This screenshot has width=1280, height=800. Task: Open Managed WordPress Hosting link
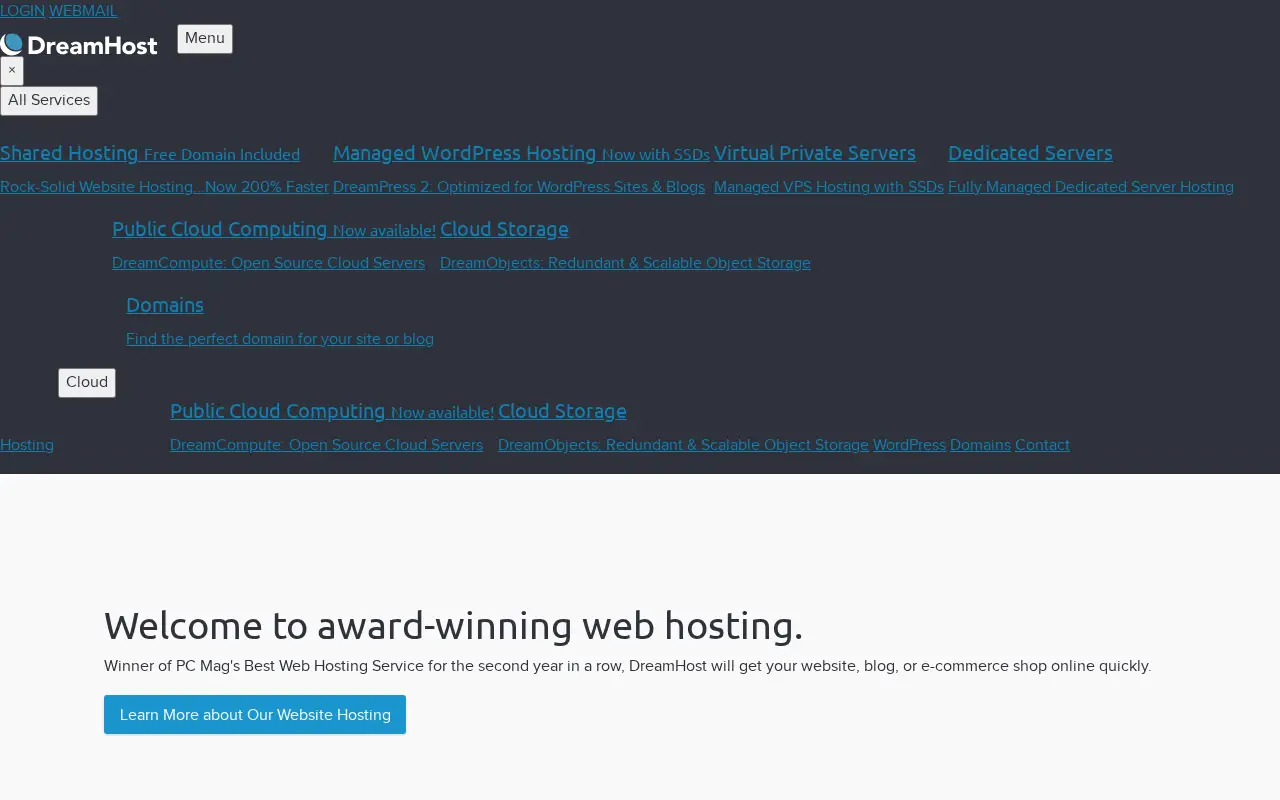point(521,154)
